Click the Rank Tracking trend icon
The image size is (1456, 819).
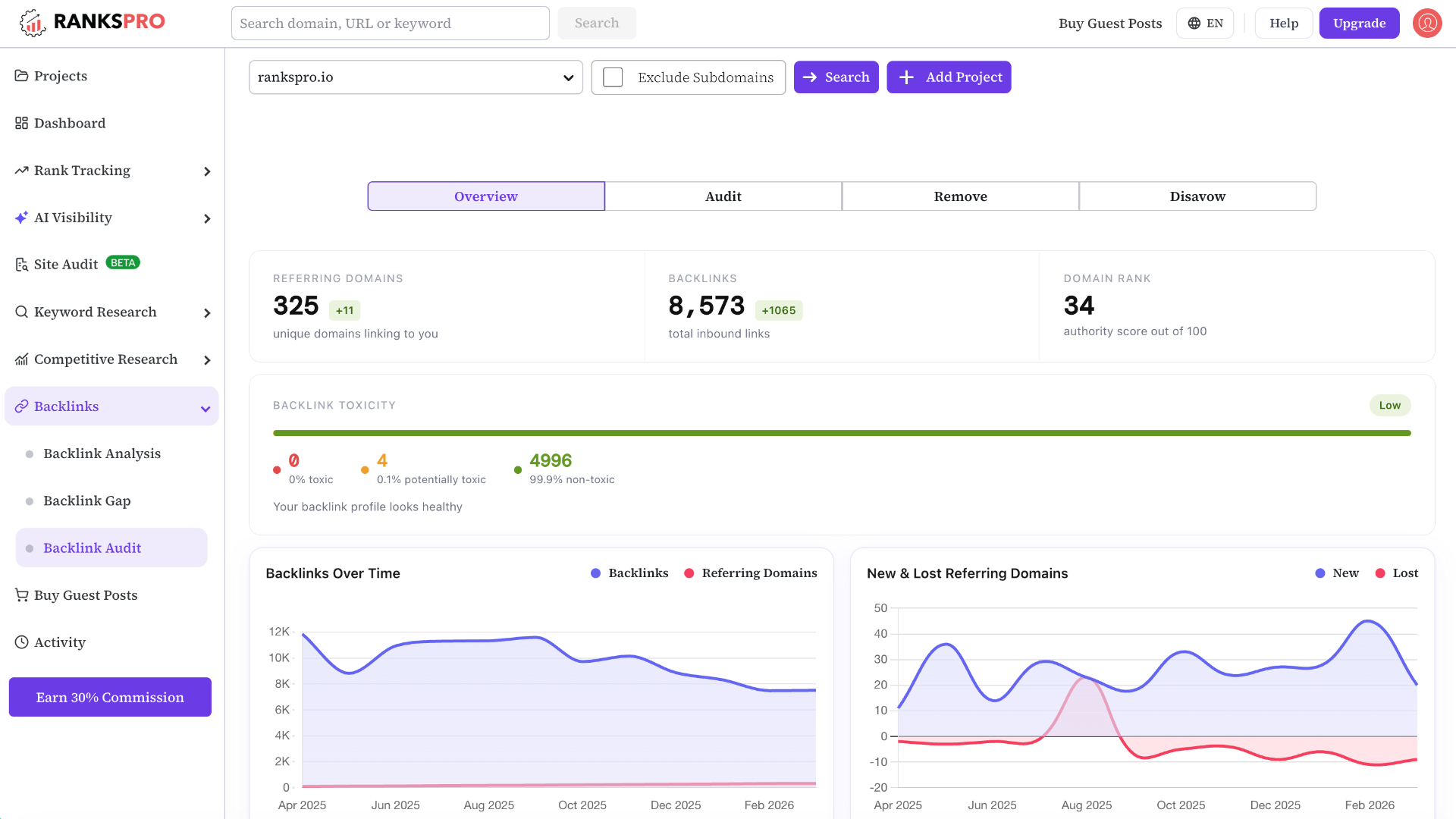click(x=21, y=171)
